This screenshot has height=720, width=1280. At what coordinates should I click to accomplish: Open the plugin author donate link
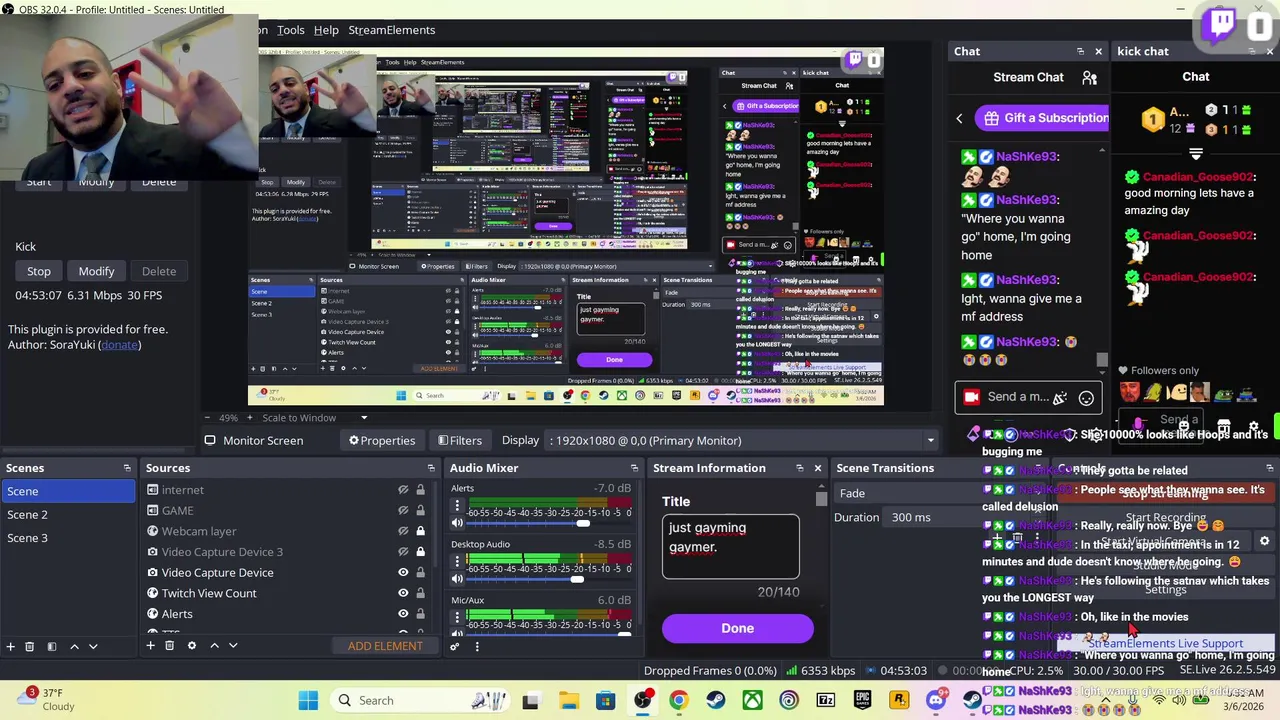120,345
